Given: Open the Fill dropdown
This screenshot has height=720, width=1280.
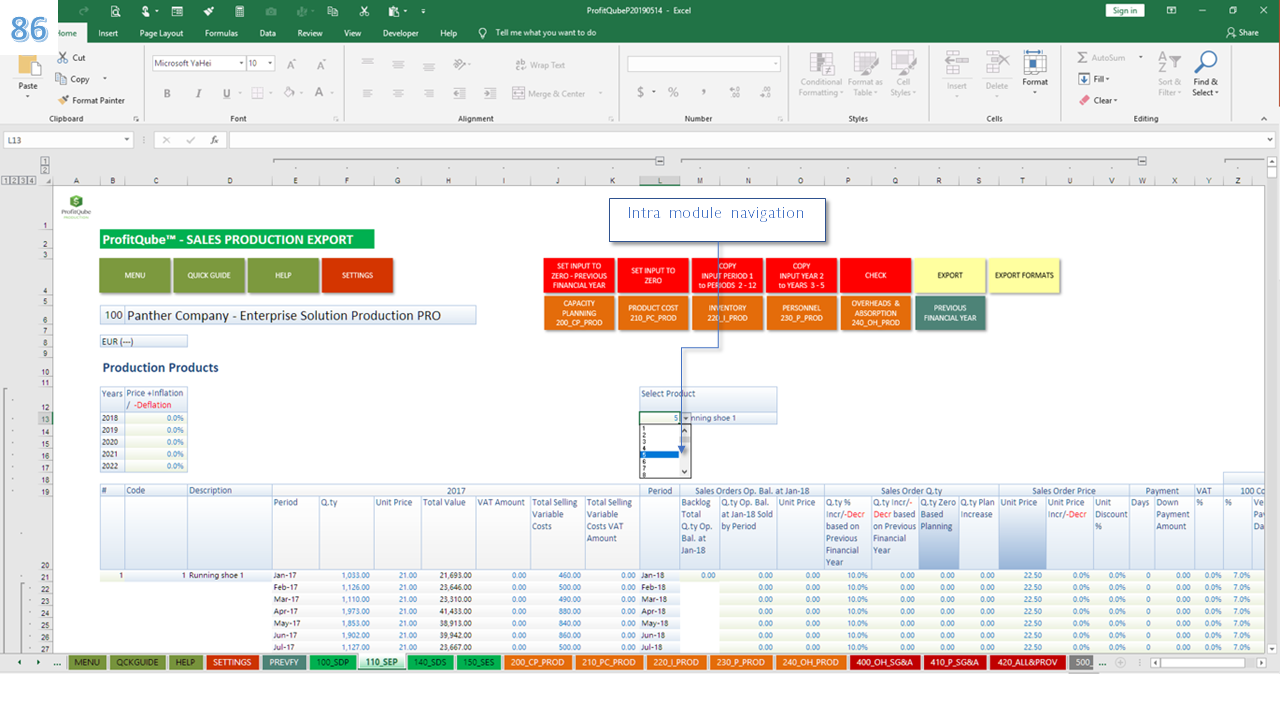Looking at the screenshot, I should (x=1096, y=79).
